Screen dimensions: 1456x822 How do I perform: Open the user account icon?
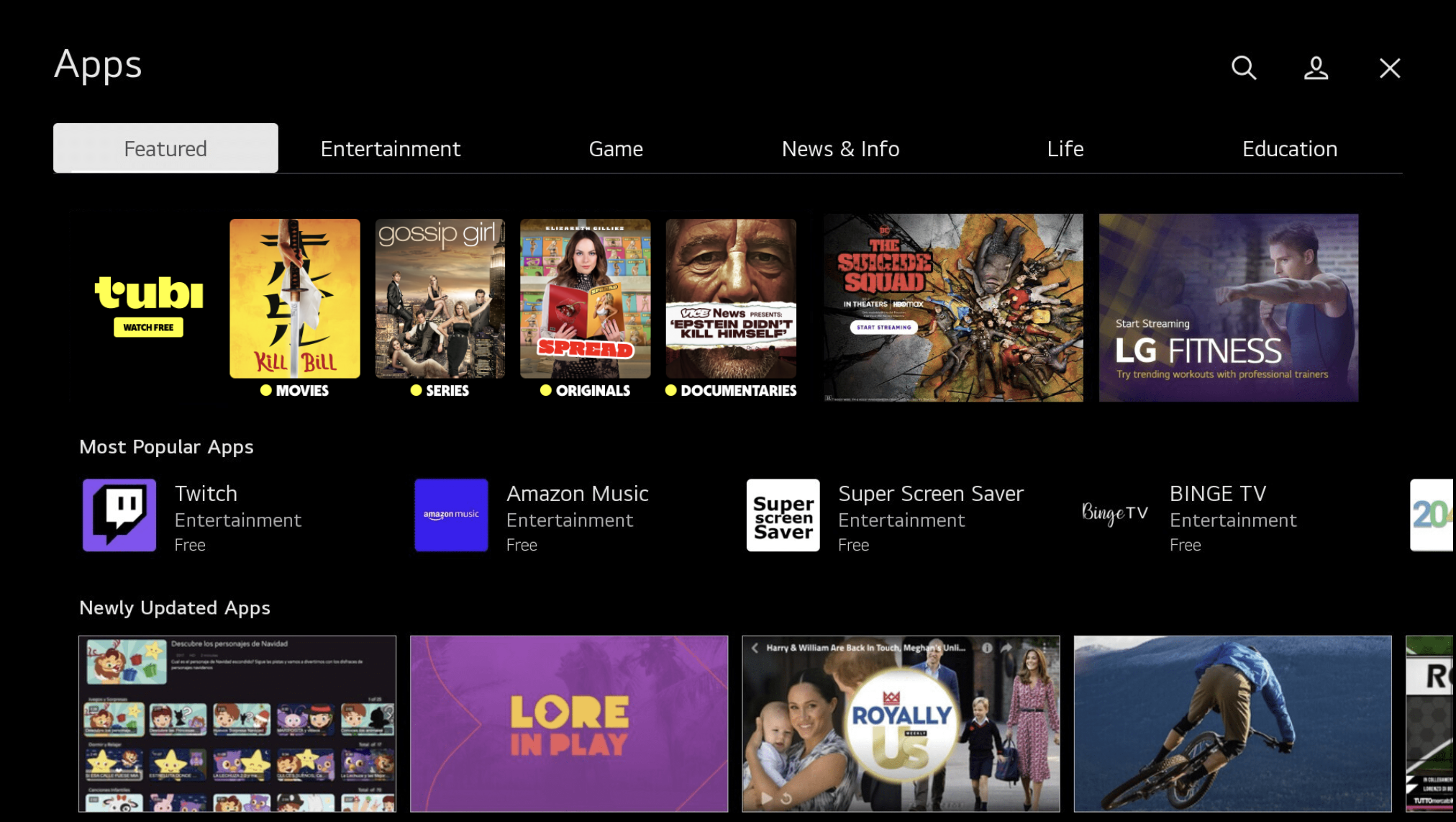tap(1316, 68)
